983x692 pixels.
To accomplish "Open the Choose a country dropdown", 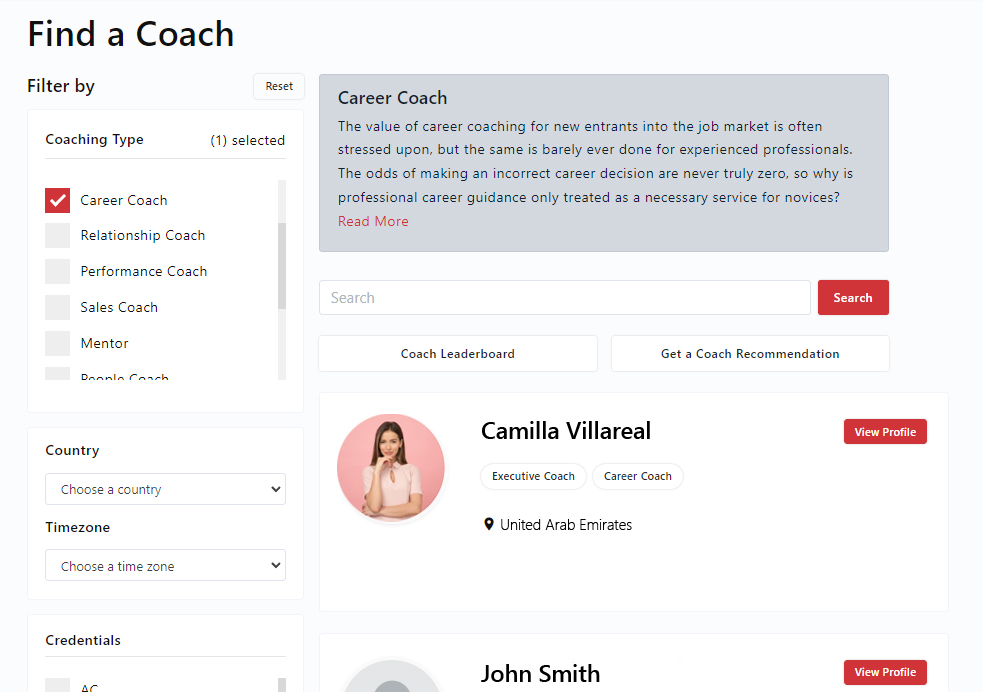I will click(165, 489).
